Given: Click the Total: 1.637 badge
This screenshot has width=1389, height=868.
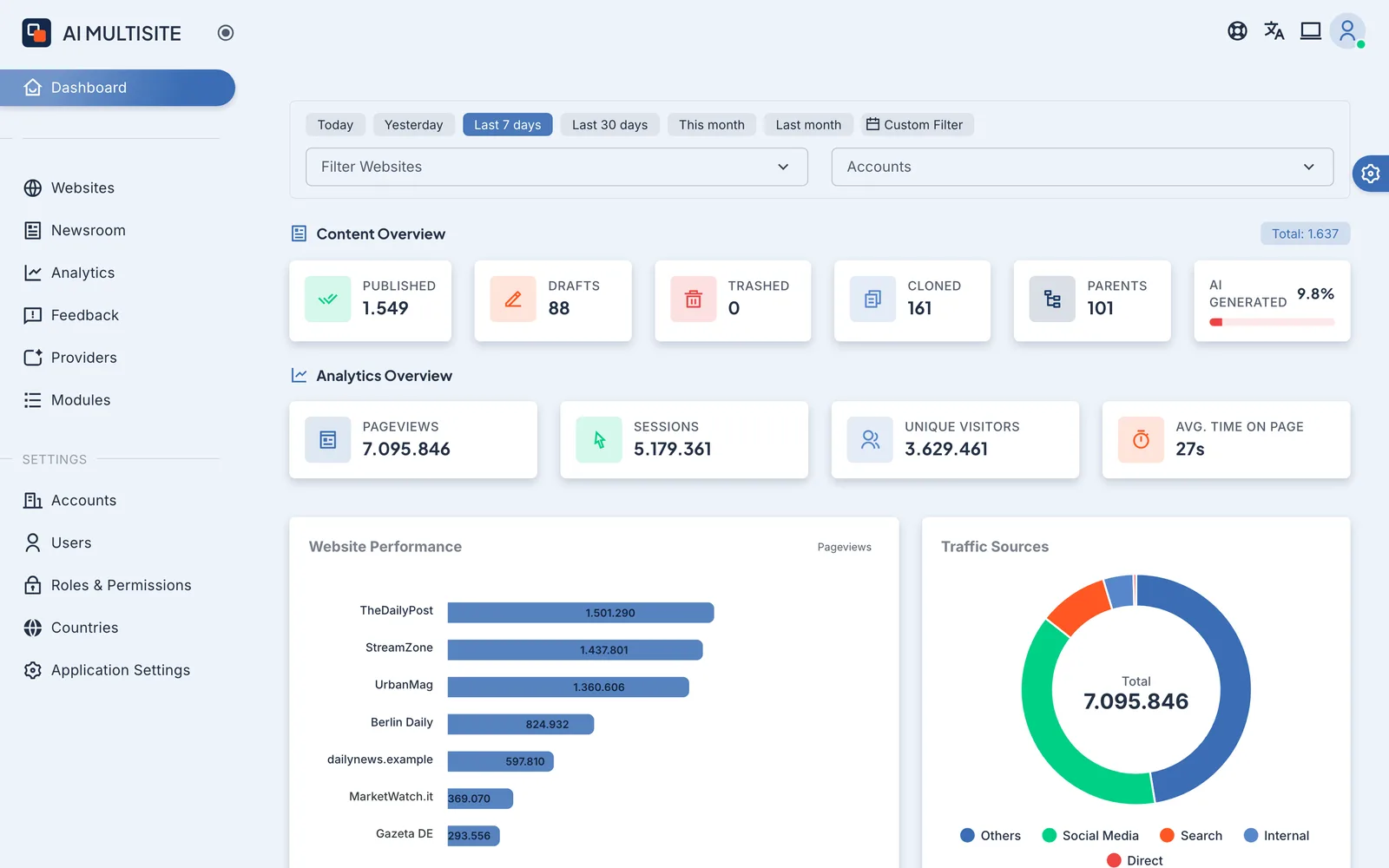Looking at the screenshot, I should [1305, 233].
